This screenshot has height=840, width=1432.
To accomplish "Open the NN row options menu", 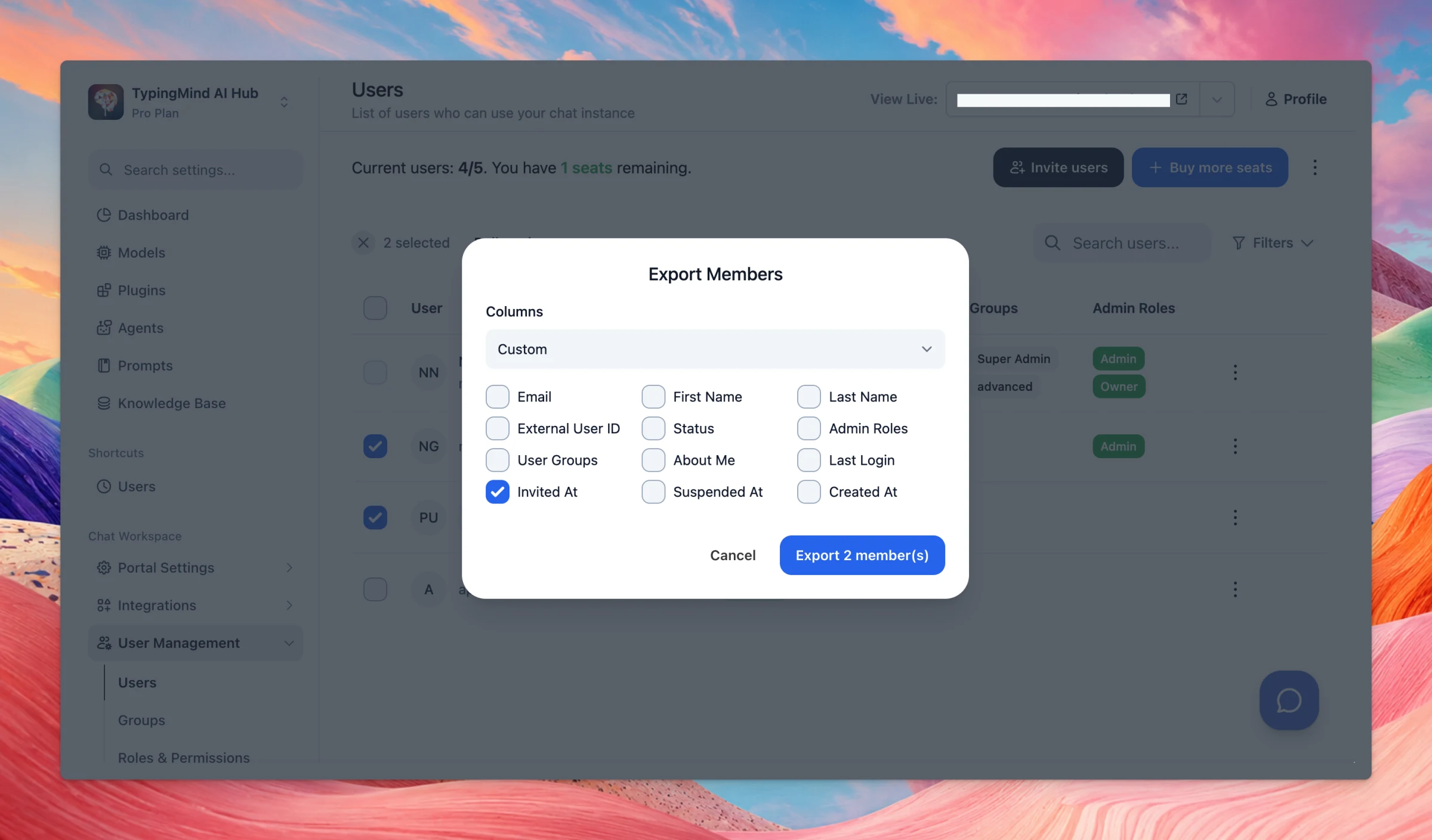I will click(1235, 372).
